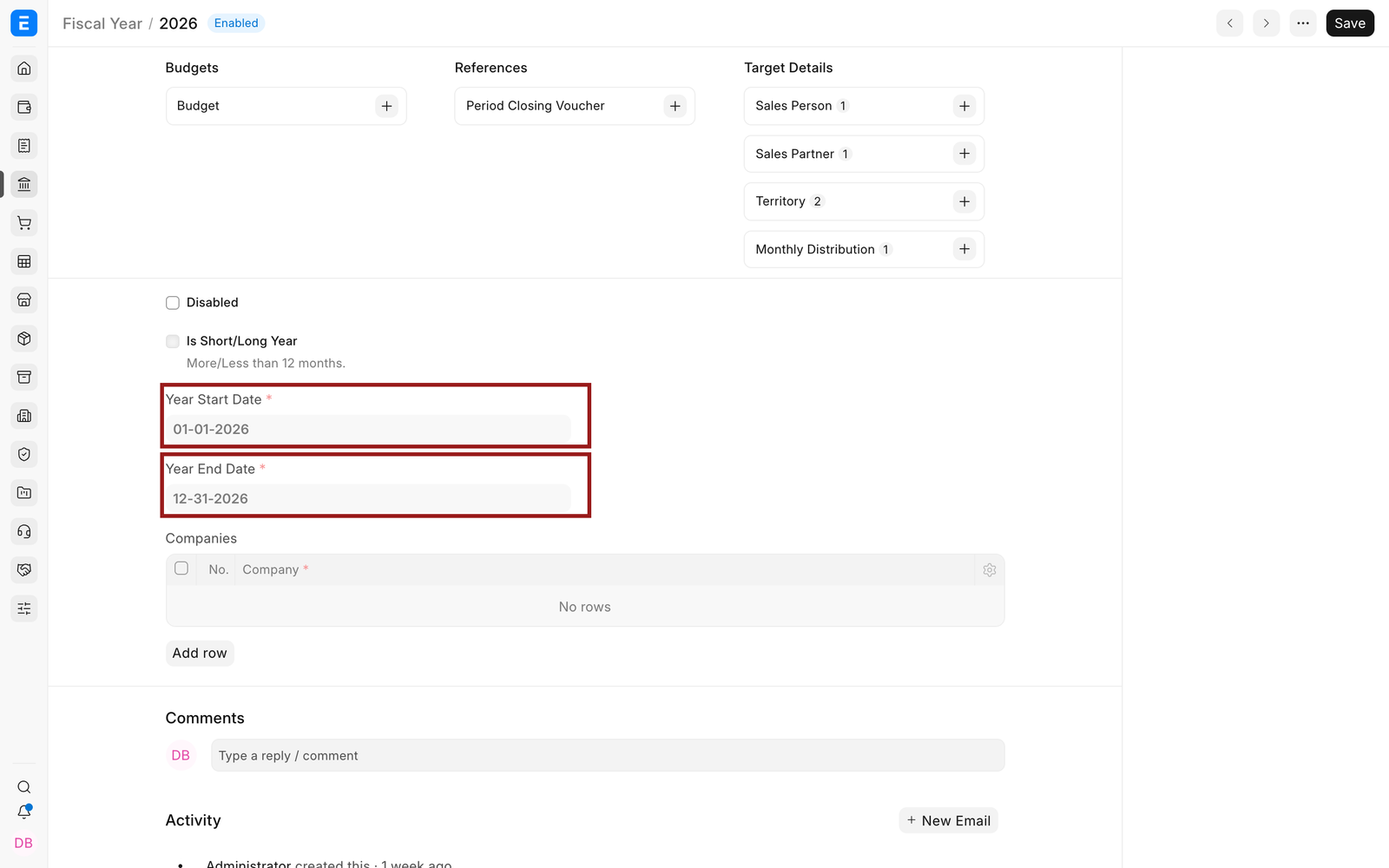
Task: Go to the previous fiscal year record
Action: tap(1230, 23)
